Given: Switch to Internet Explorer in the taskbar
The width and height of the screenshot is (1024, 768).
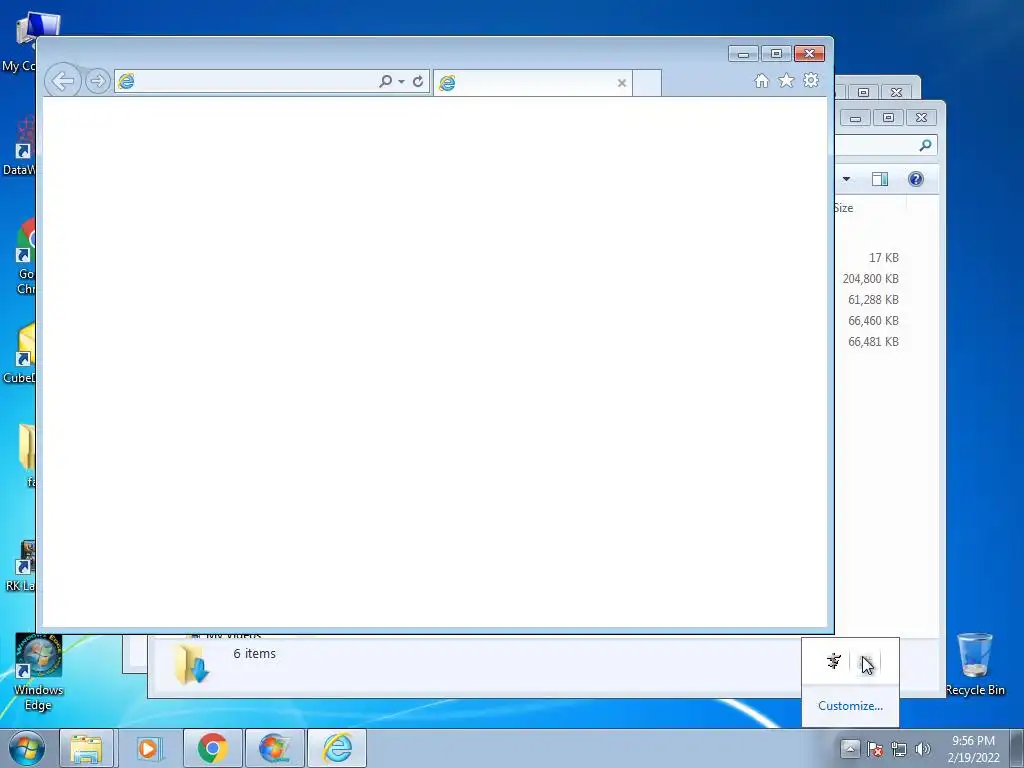Looking at the screenshot, I should (x=336, y=748).
